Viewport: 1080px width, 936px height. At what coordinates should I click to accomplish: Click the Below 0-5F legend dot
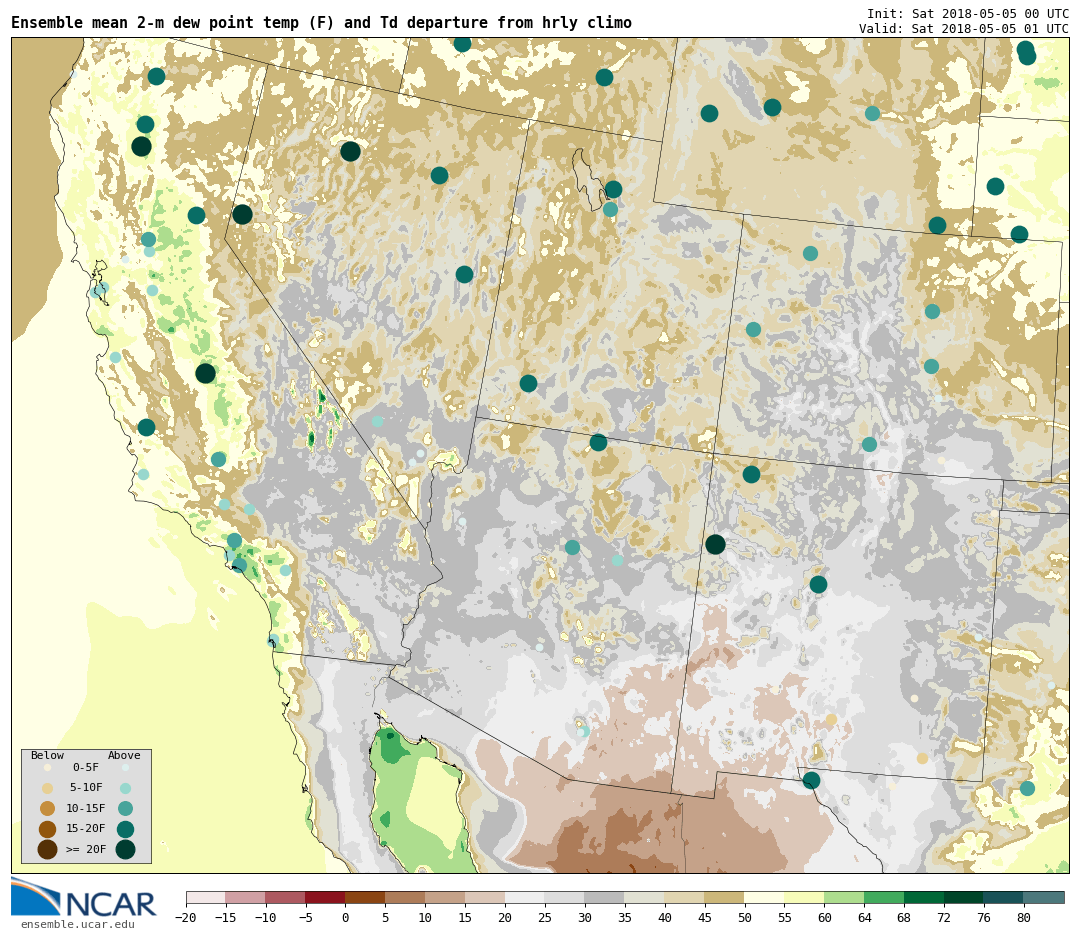click(x=48, y=767)
